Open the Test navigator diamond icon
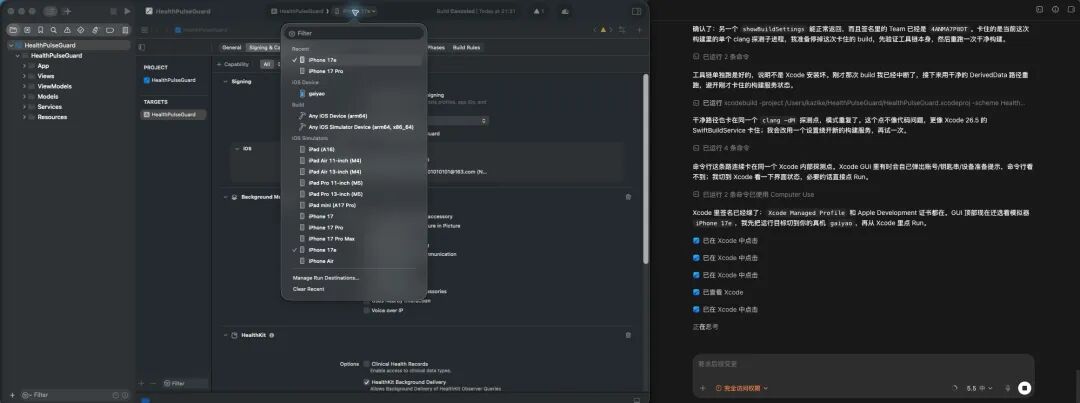Viewport: 1080px width, 403px height. tap(81, 30)
